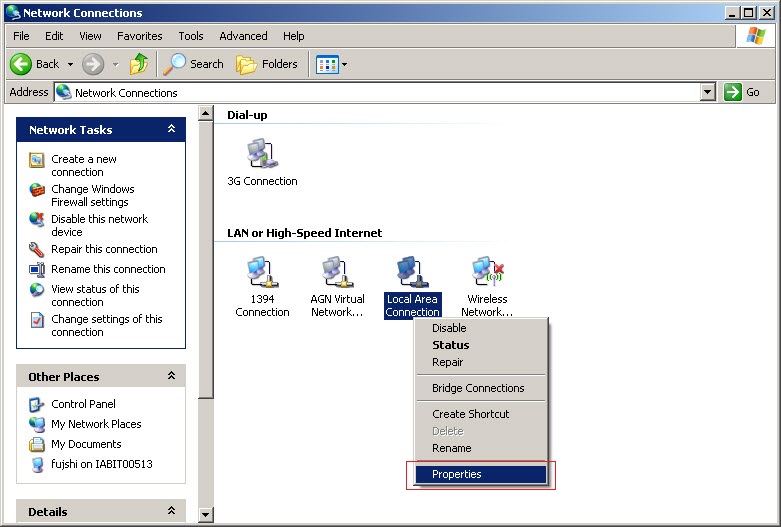Click the View status globe icon
This screenshot has width=781, height=527.
pos(37,289)
